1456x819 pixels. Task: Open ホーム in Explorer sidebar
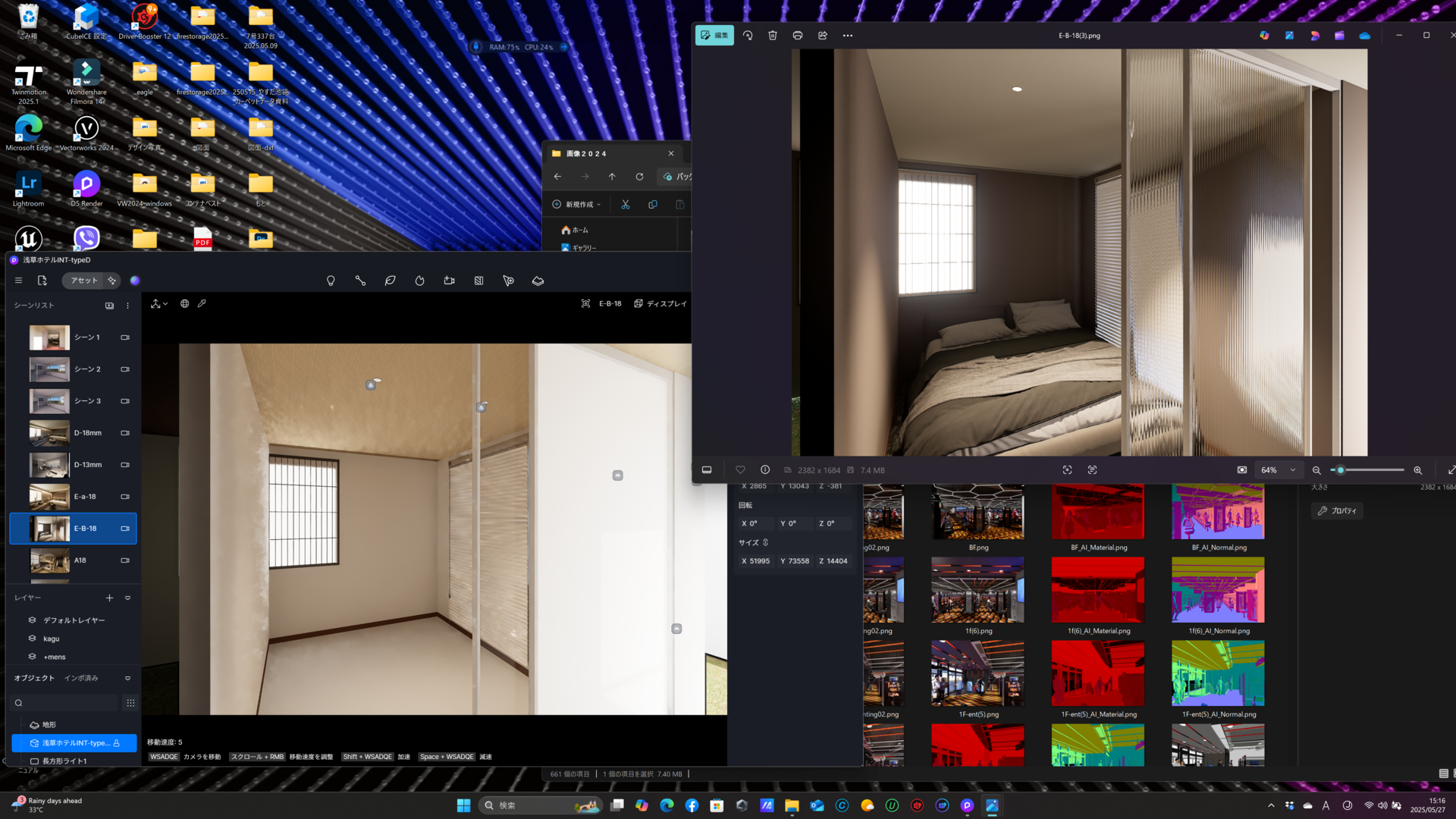click(x=575, y=230)
